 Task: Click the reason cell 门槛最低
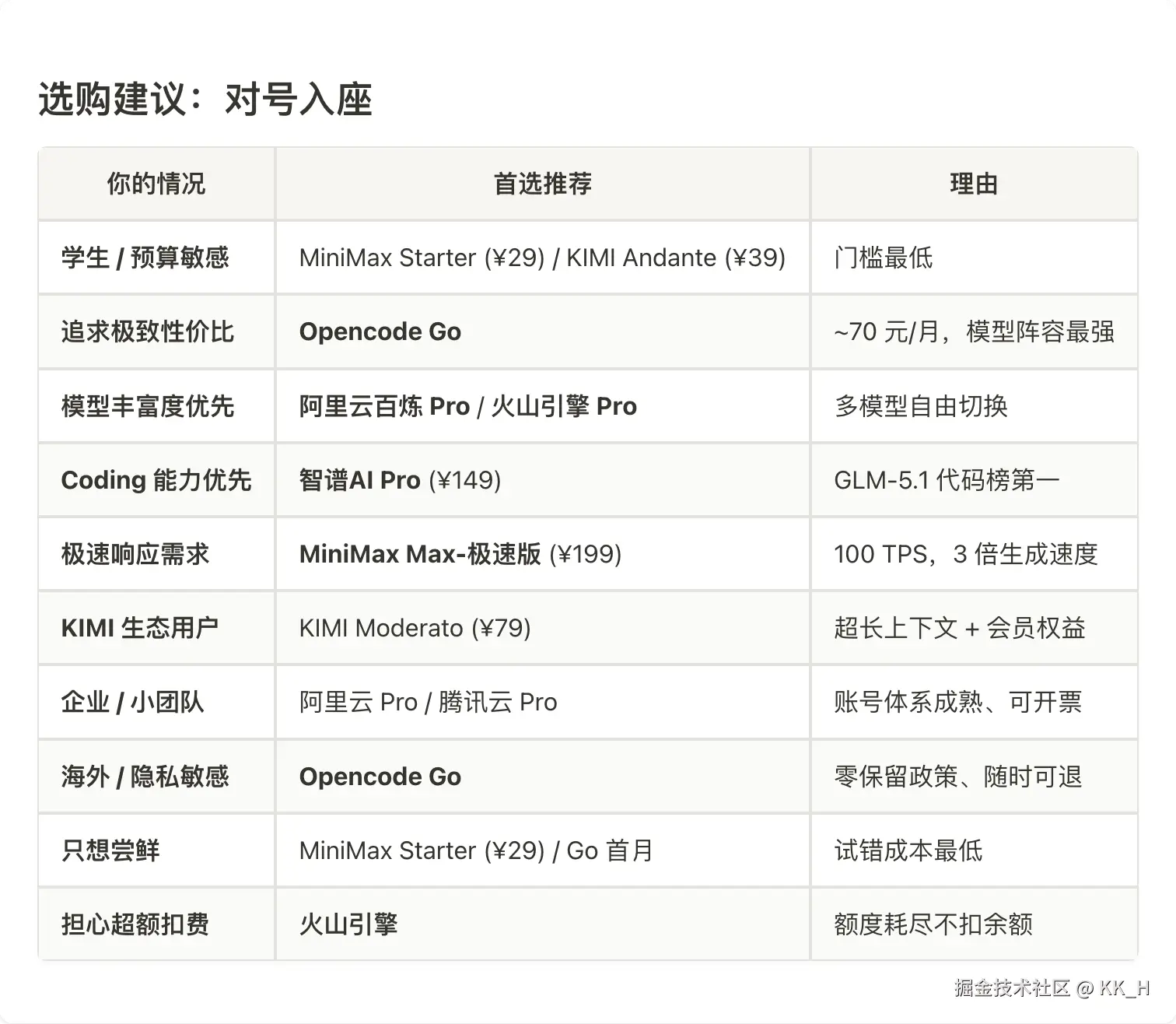974,258
